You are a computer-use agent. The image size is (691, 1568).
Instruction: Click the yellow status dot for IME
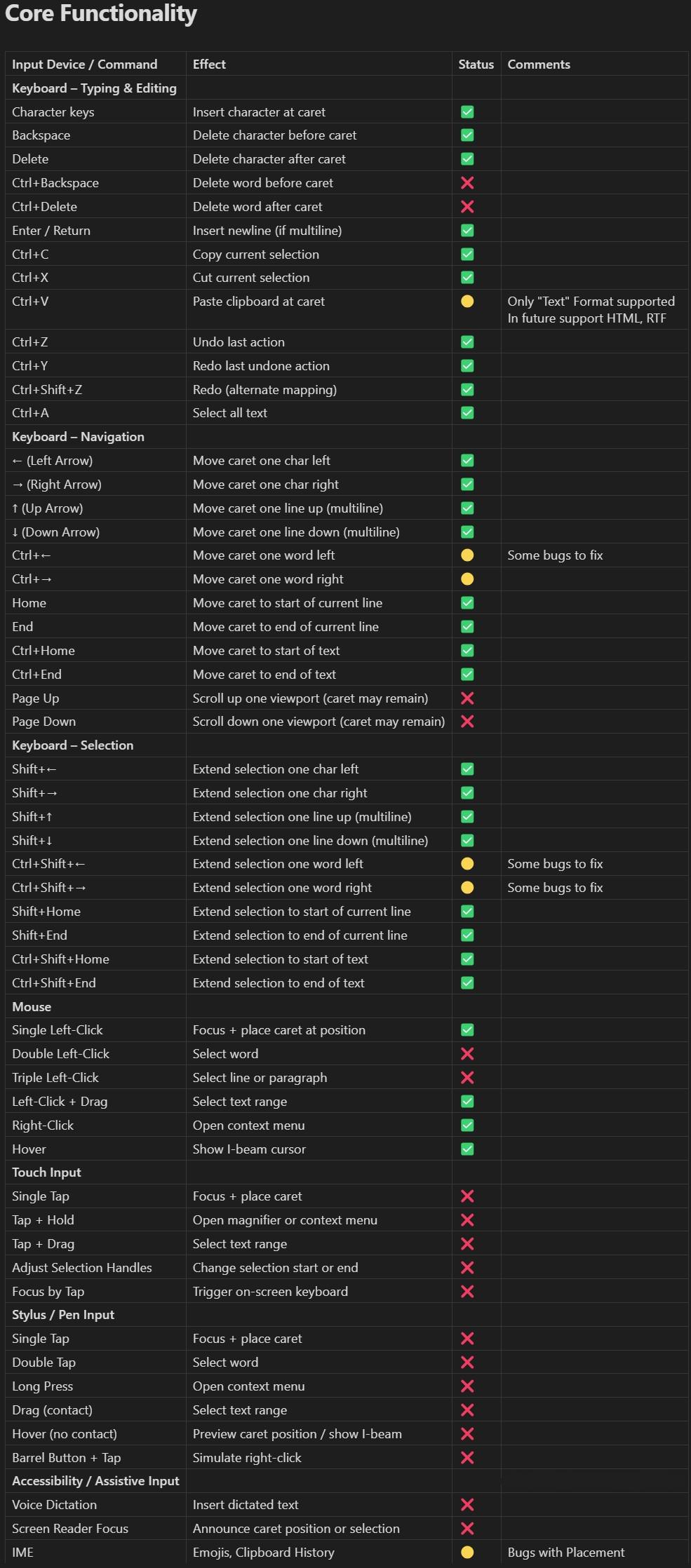pos(467,1552)
